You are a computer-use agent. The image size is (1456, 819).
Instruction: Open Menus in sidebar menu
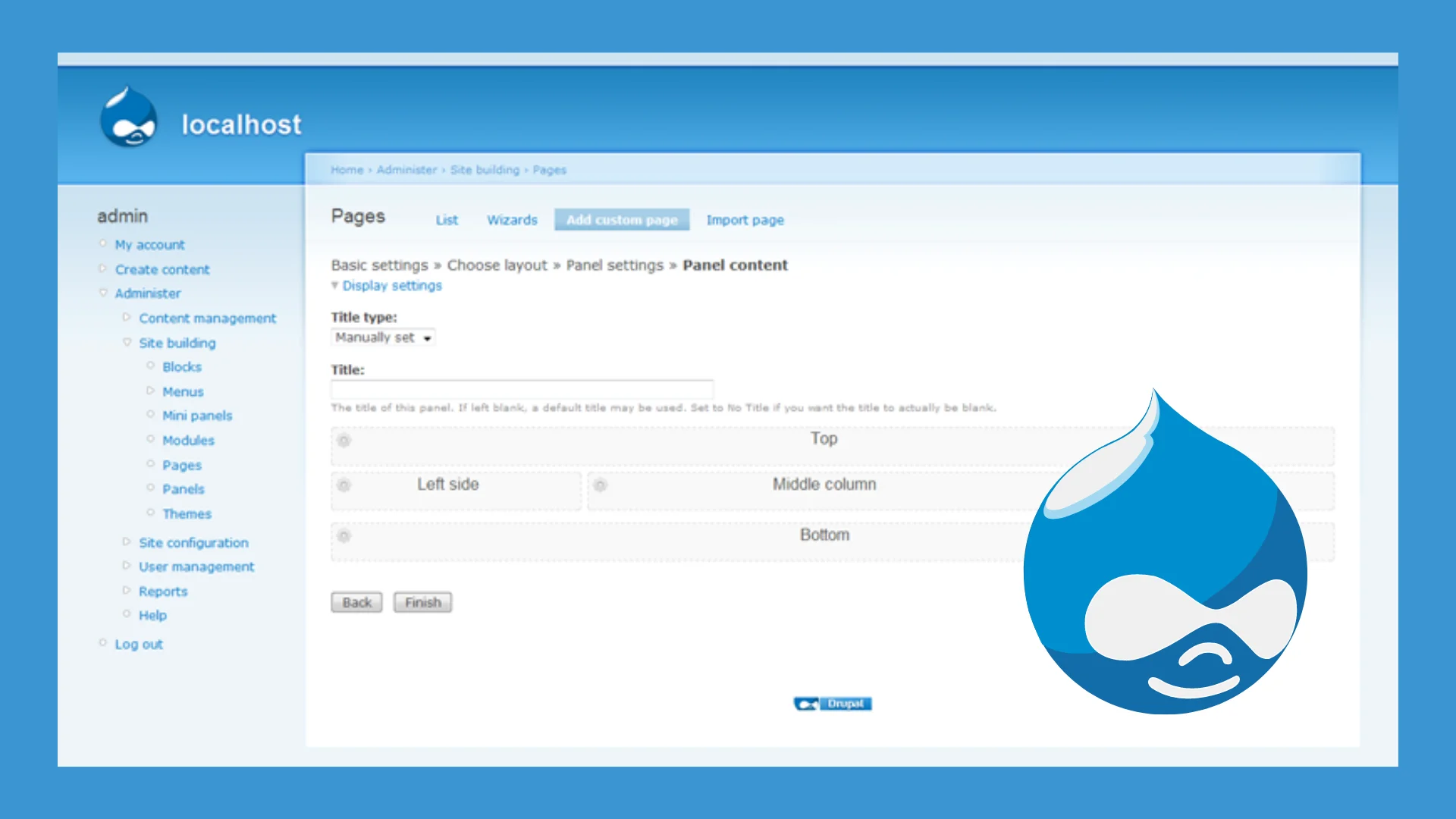pos(183,391)
